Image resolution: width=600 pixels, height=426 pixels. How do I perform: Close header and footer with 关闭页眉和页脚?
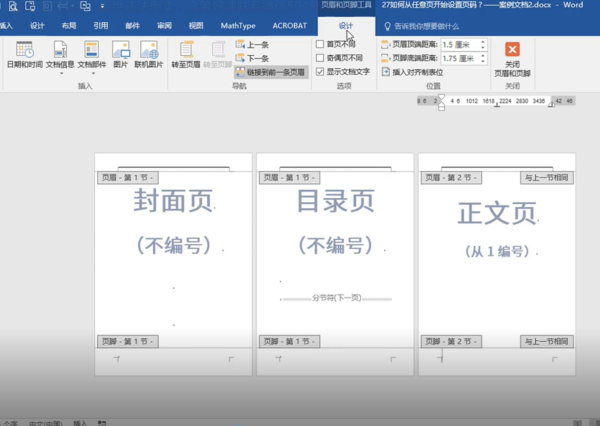coord(512,59)
